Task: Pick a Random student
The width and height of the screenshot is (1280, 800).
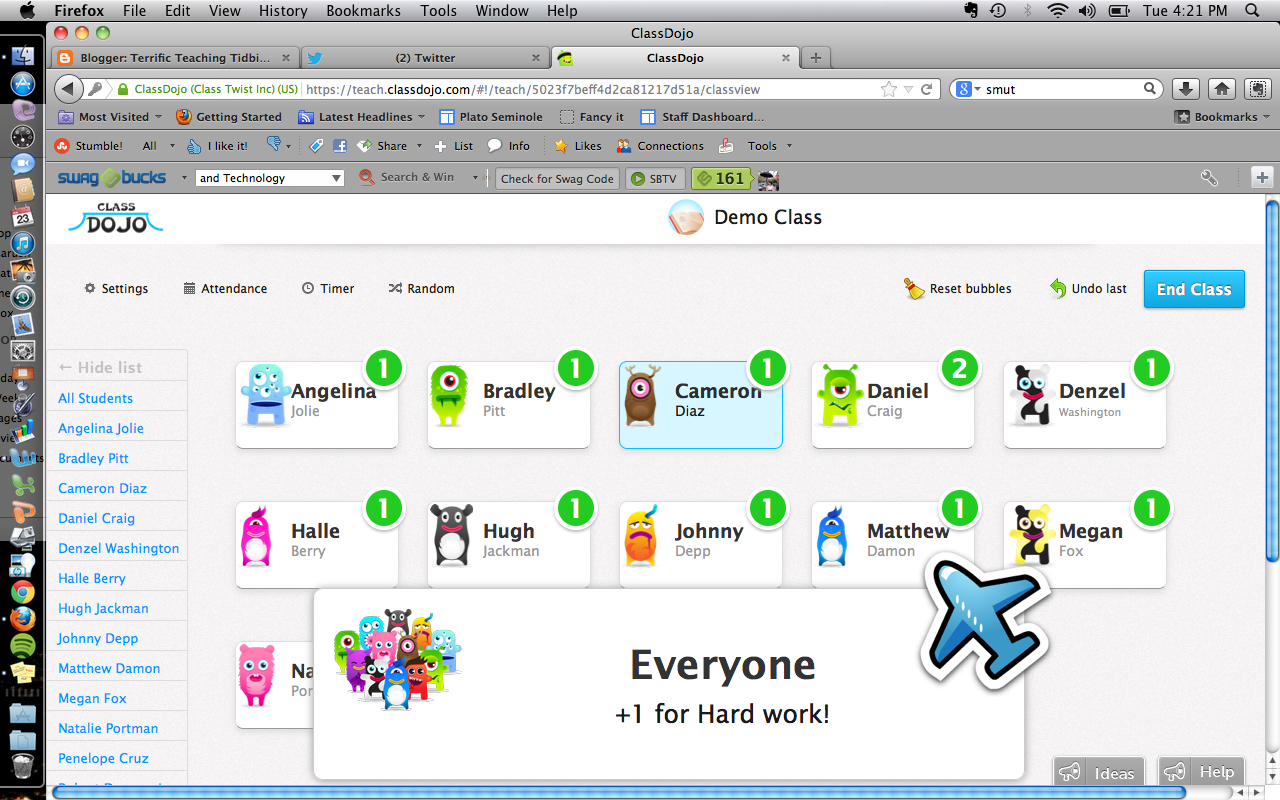Action: (x=421, y=288)
